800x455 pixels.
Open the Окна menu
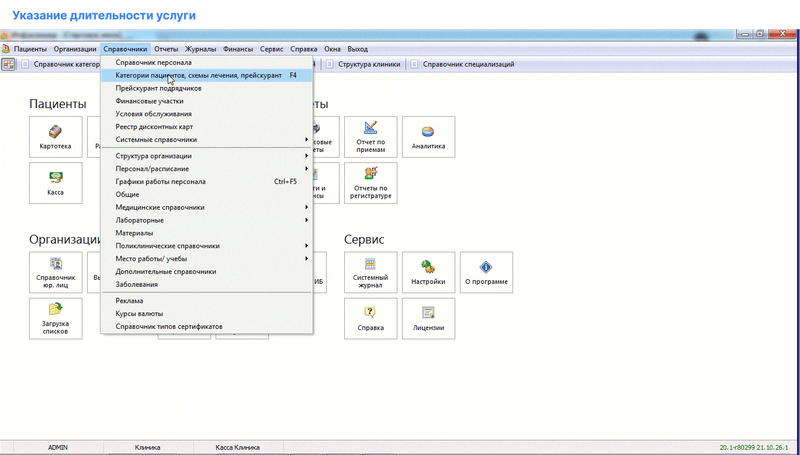tap(333, 49)
